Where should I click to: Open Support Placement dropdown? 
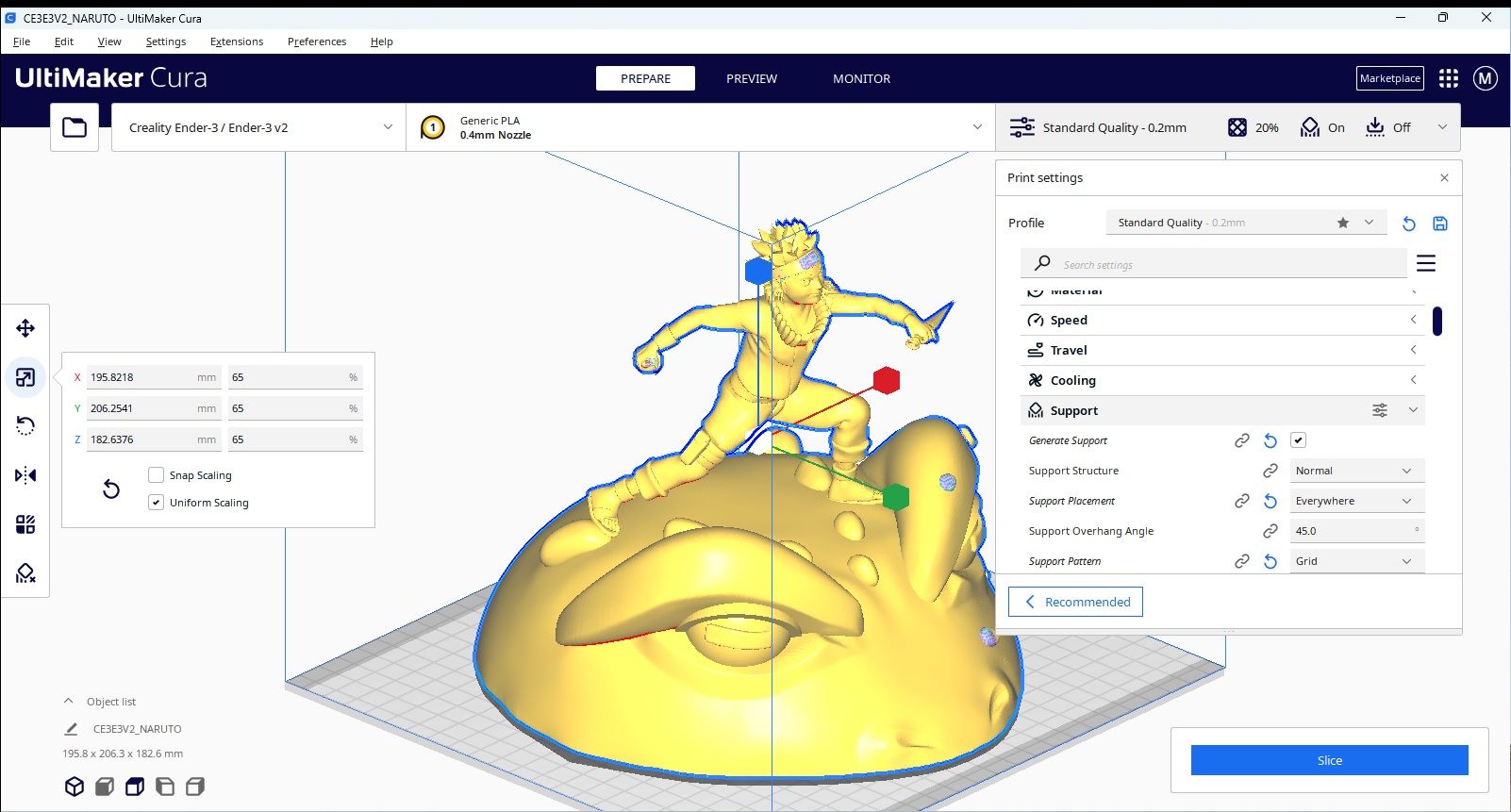tap(1356, 501)
